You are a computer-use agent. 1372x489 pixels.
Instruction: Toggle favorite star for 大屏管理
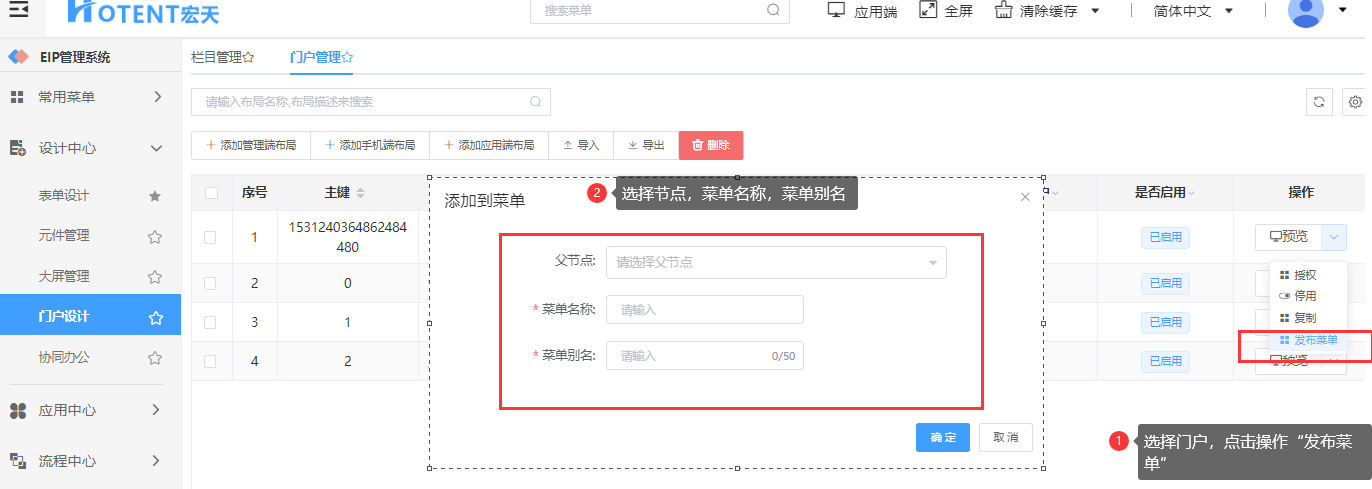tap(155, 277)
